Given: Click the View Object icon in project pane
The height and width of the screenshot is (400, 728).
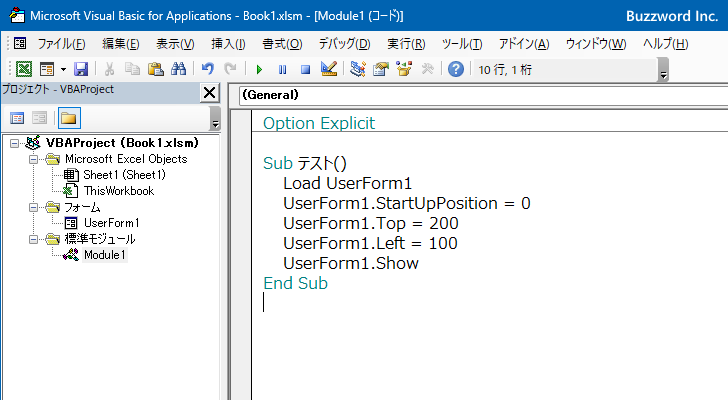Looking at the screenshot, I should [39, 118].
